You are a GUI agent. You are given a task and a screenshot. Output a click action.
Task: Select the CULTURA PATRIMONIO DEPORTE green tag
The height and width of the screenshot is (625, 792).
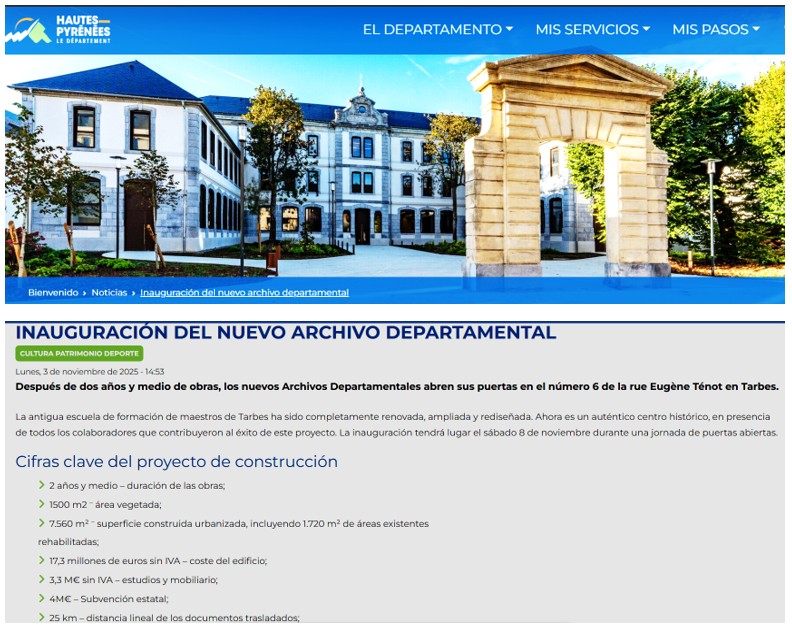(x=80, y=353)
